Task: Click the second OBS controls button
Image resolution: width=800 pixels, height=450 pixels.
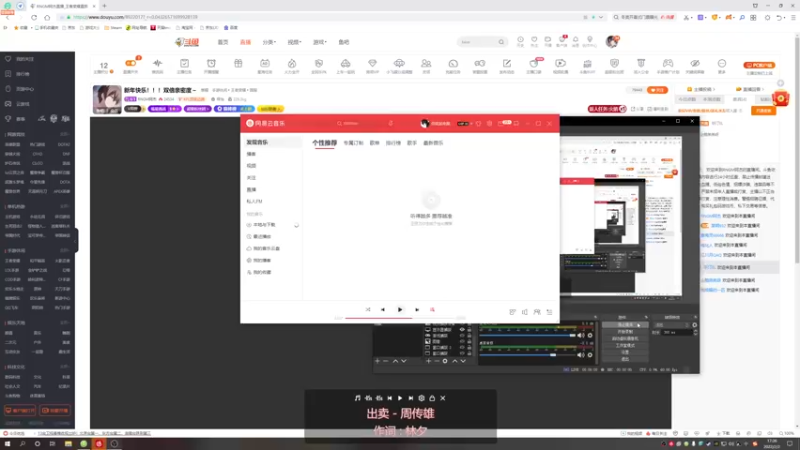Action: tap(625, 332)
